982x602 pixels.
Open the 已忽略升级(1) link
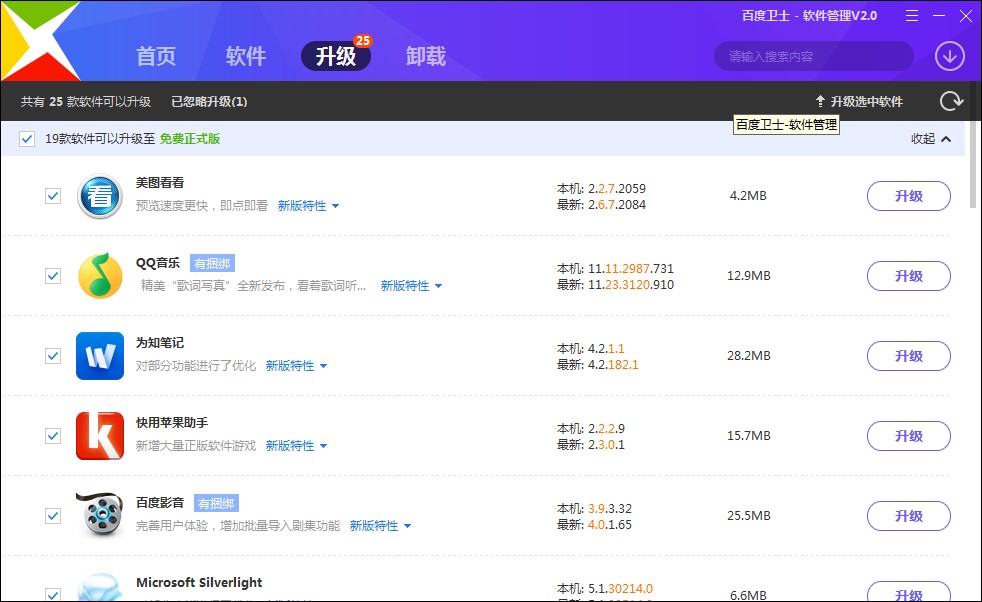(209, 101)
